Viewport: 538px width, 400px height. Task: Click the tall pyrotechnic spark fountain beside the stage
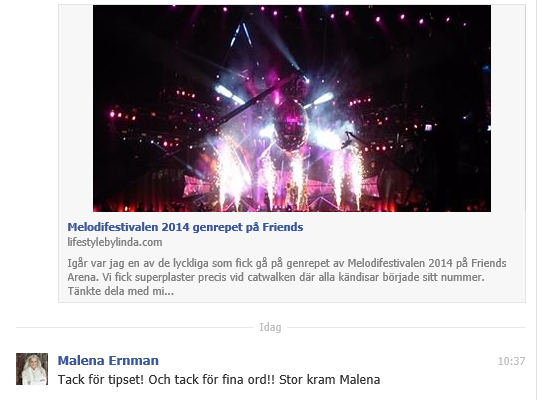tap(229, 173)
